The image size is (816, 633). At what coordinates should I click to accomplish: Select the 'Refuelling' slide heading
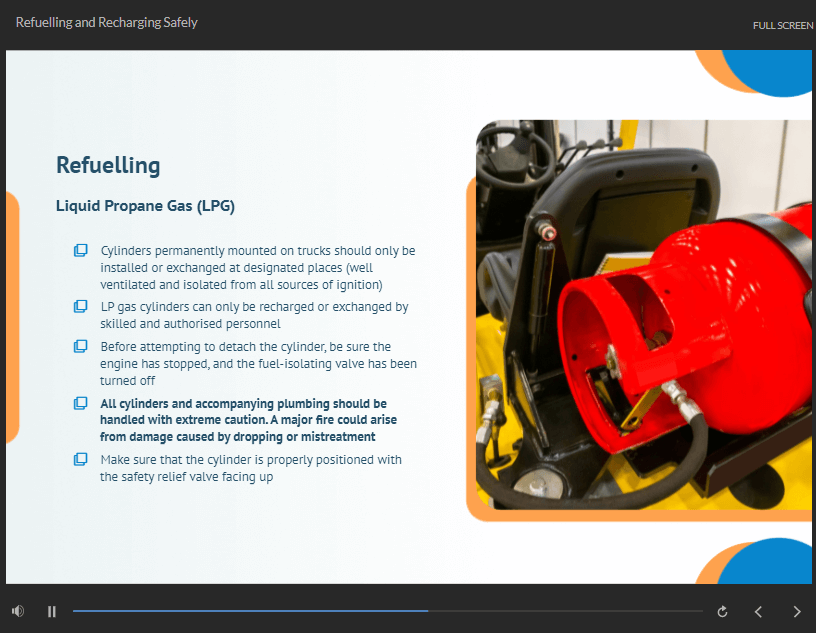[108, 165]
